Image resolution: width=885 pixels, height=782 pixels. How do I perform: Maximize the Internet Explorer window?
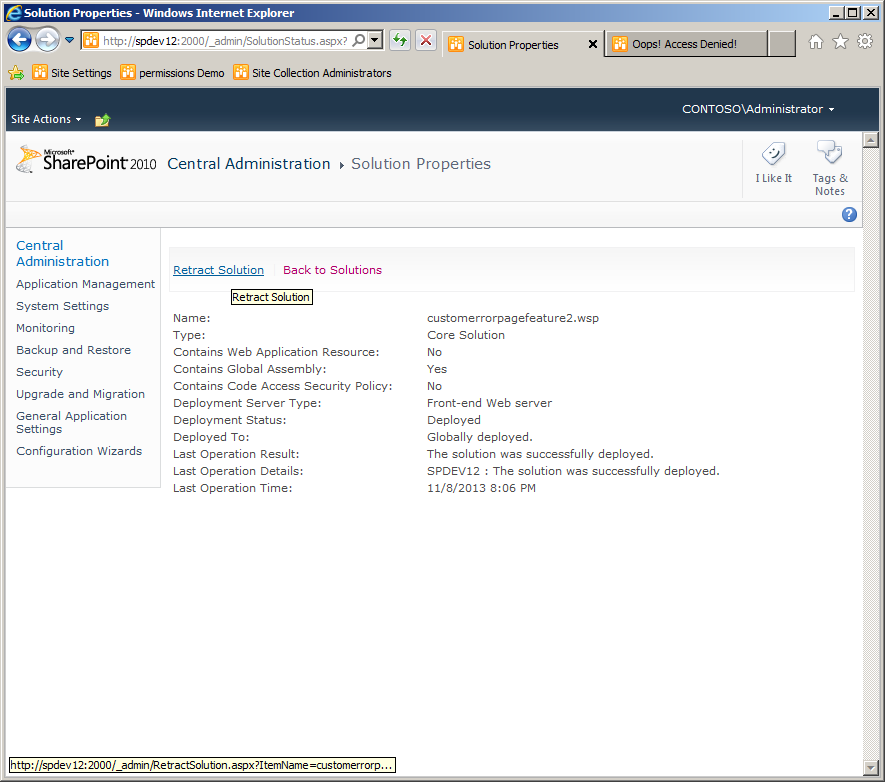[x=853, y=12]
